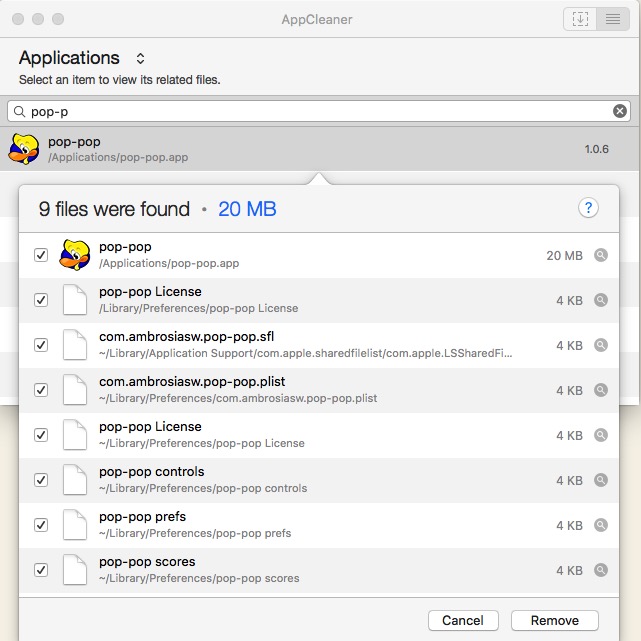This screenshot has height=641, width=641.
Task: Click 20 MB size of pop-pop.app row
Action: click(x=564, y=256)
